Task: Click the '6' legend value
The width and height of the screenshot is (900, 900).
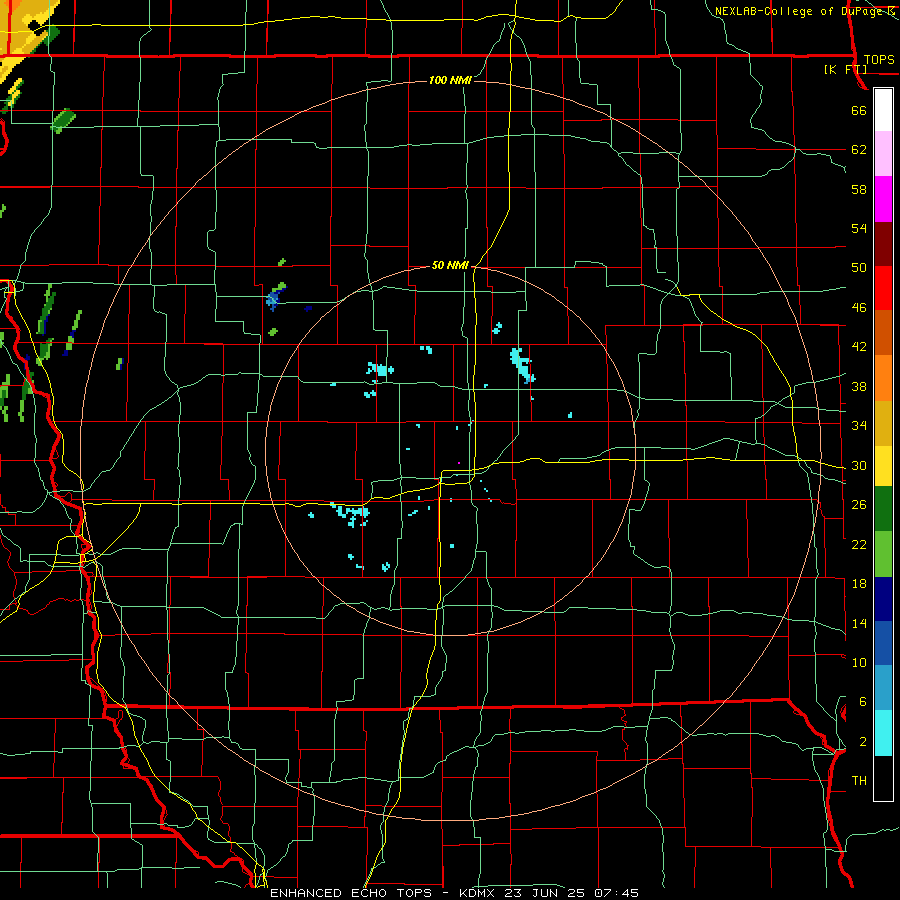Action: 863,702
